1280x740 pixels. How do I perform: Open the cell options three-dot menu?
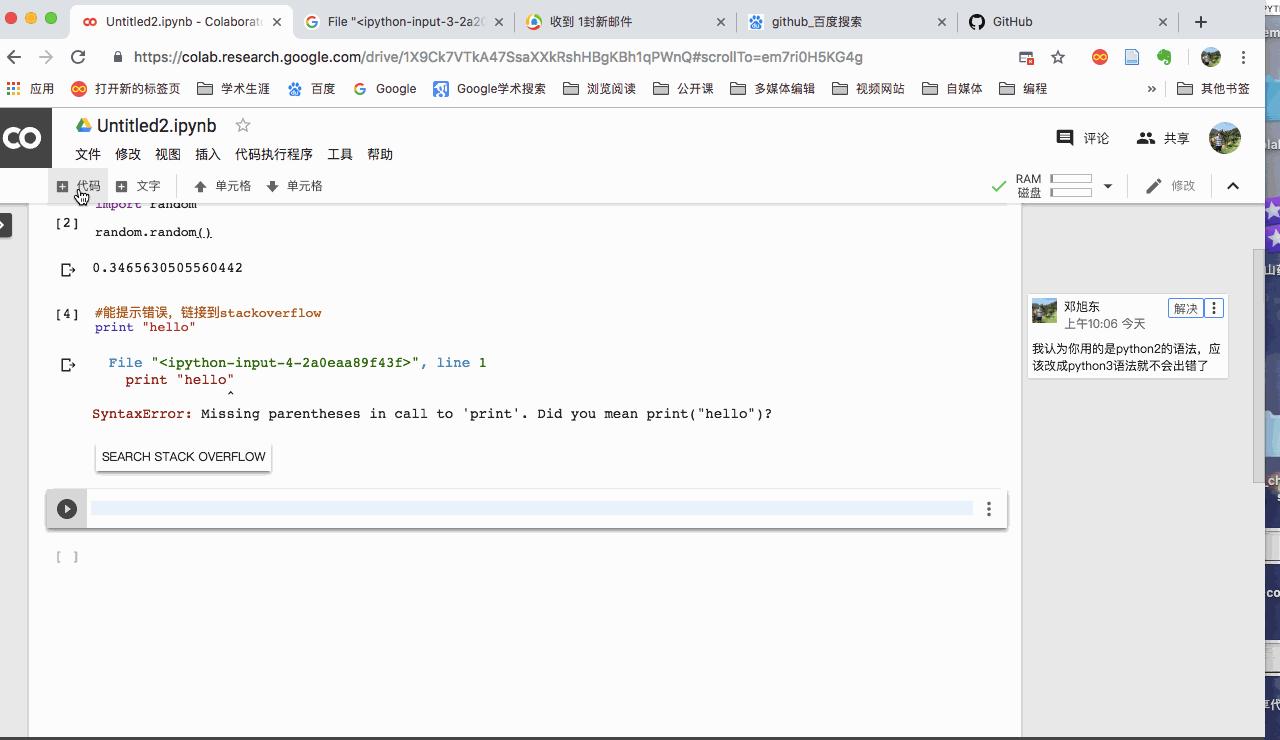point(988,508)
